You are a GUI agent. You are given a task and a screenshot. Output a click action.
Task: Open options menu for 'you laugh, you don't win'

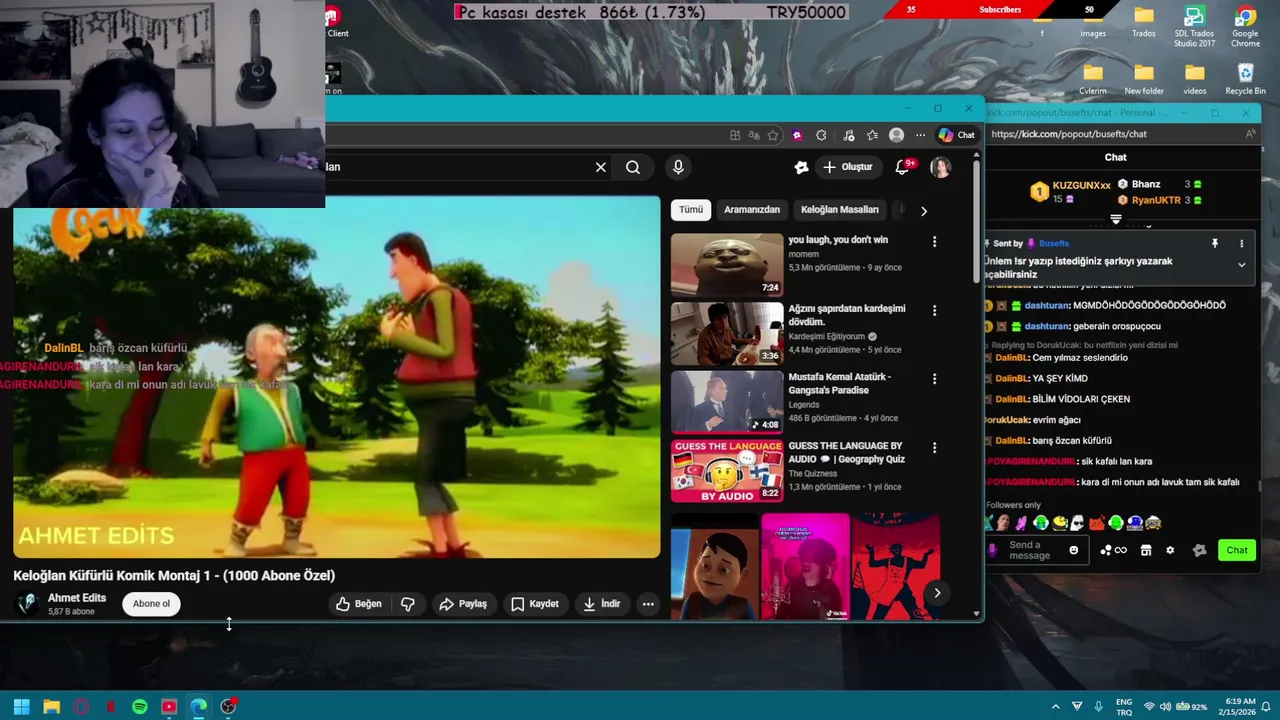934,242
